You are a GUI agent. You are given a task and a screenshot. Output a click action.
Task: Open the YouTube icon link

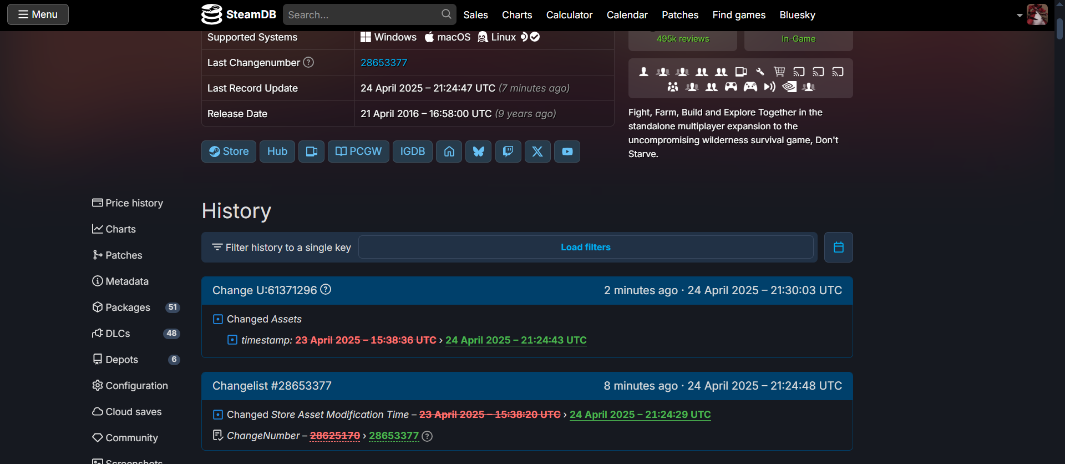pos(567,152)
